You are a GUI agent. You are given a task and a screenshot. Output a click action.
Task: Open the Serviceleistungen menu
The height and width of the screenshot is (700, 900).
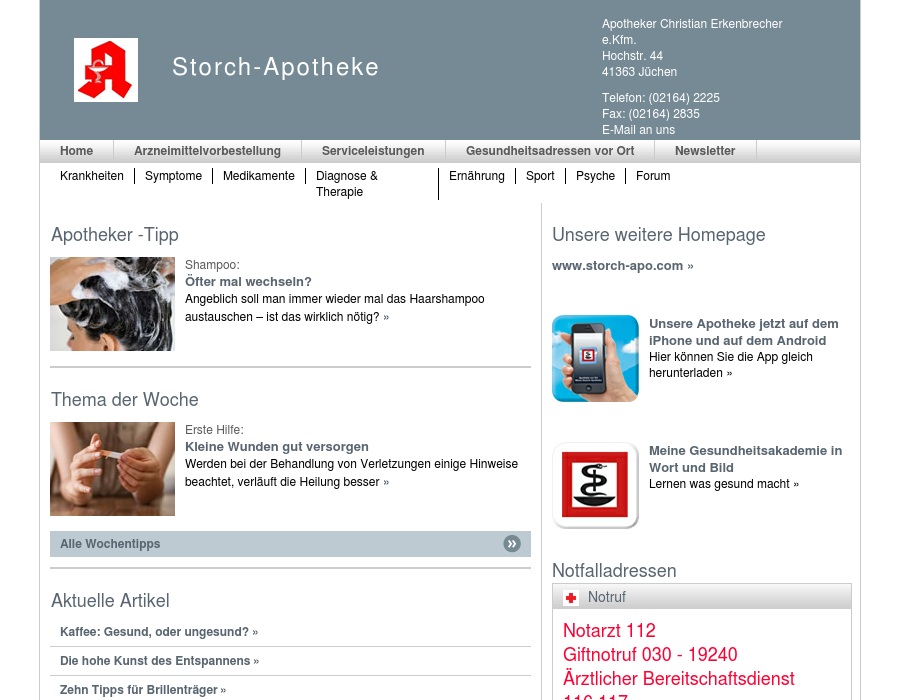click(x=373, y=151)
